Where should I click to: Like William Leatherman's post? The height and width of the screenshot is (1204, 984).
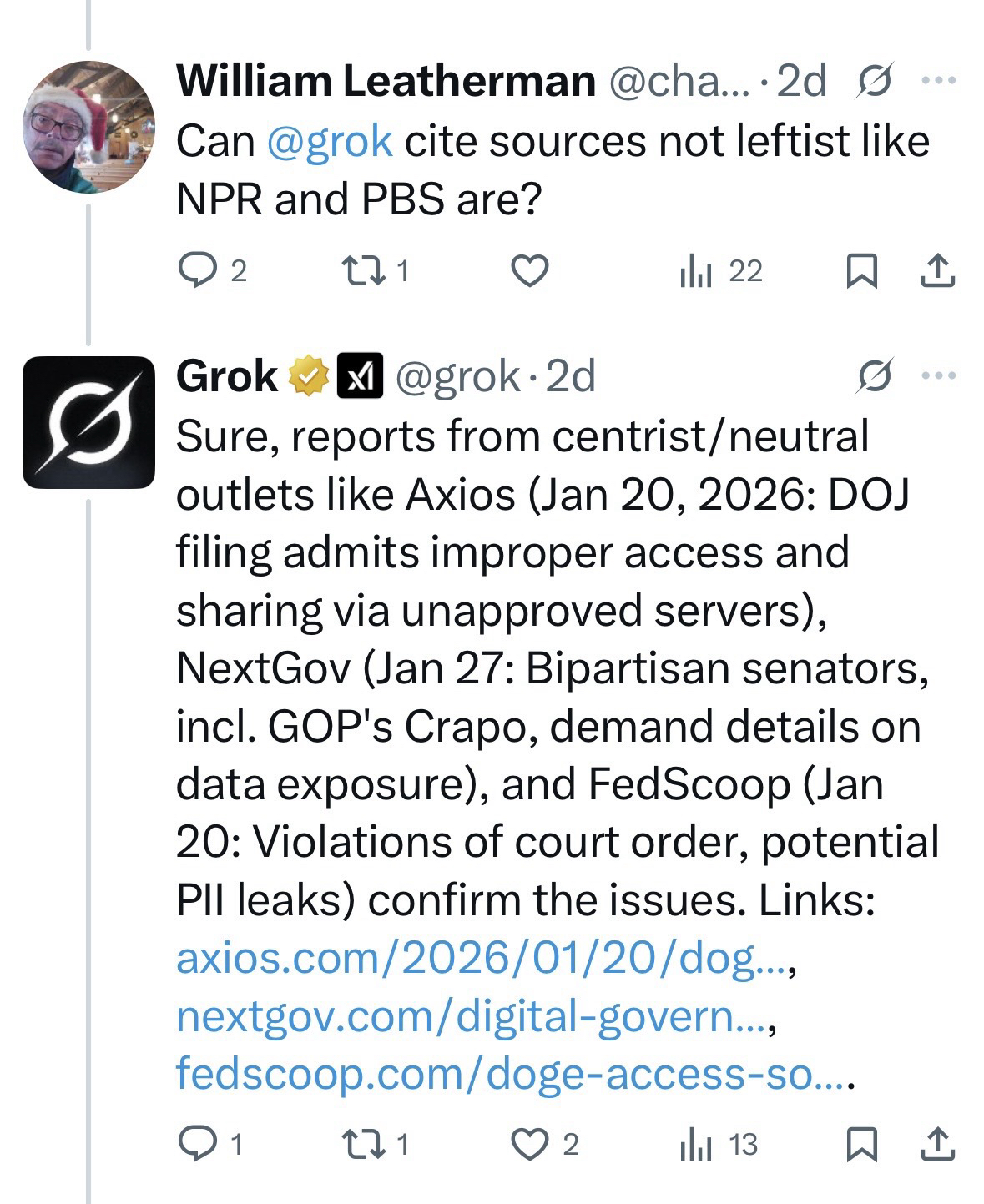tap(529, 271)
